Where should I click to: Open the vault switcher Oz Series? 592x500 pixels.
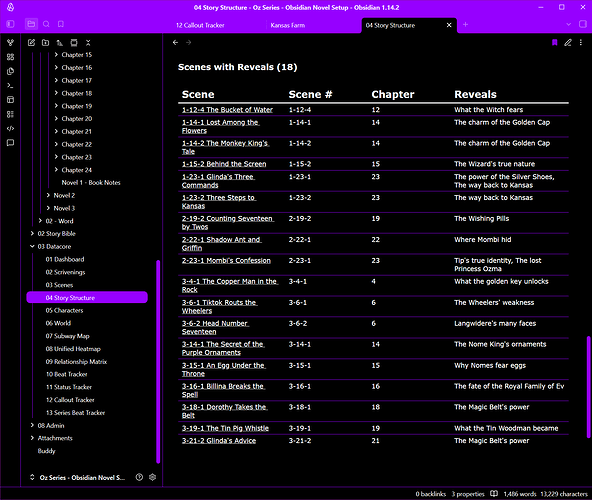pos(77,477)
